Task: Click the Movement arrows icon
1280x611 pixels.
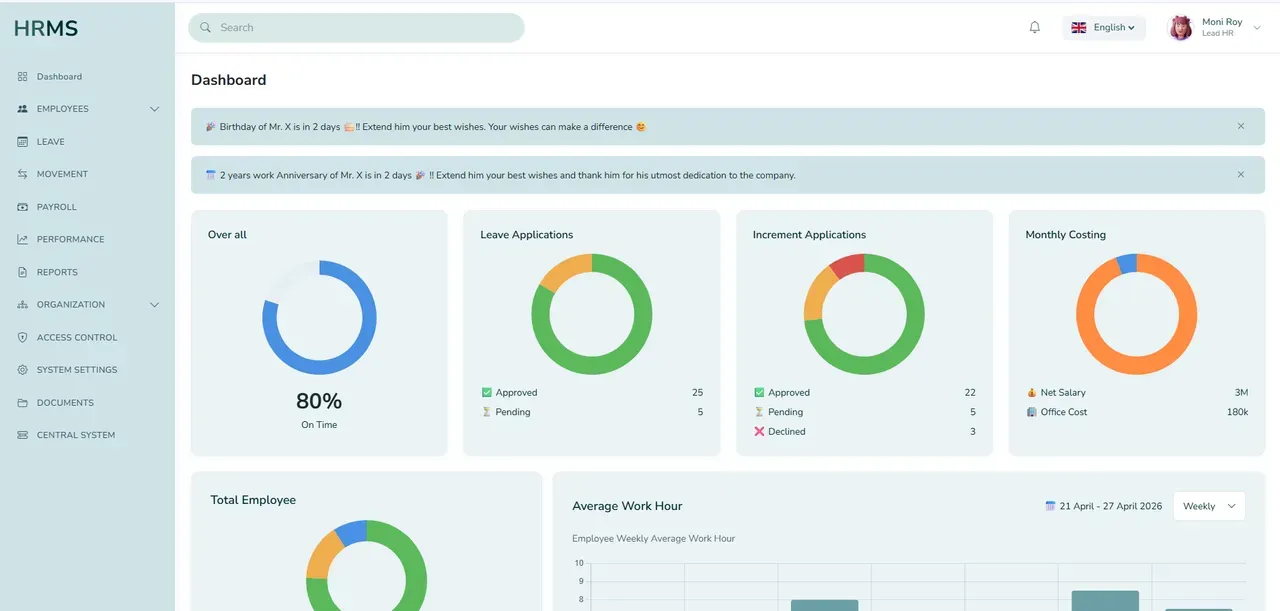Action: coord(22,174)
